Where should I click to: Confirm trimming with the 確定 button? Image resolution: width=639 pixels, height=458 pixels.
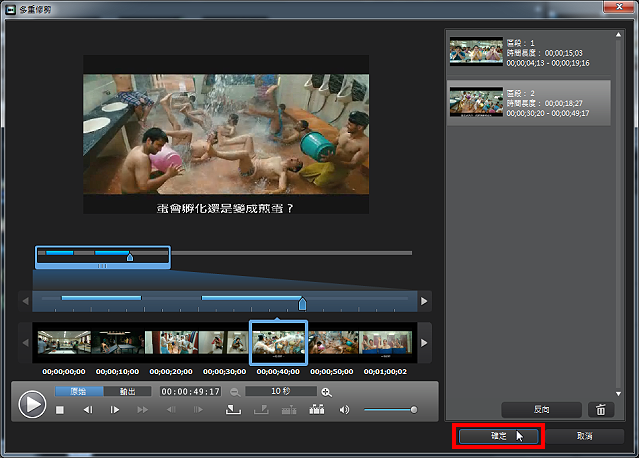(499, 436)
